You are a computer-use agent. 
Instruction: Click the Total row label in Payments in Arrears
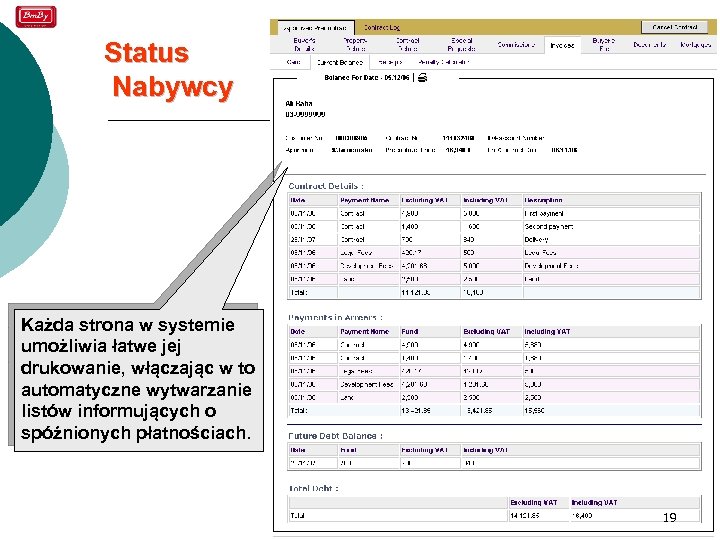[298, 411]
